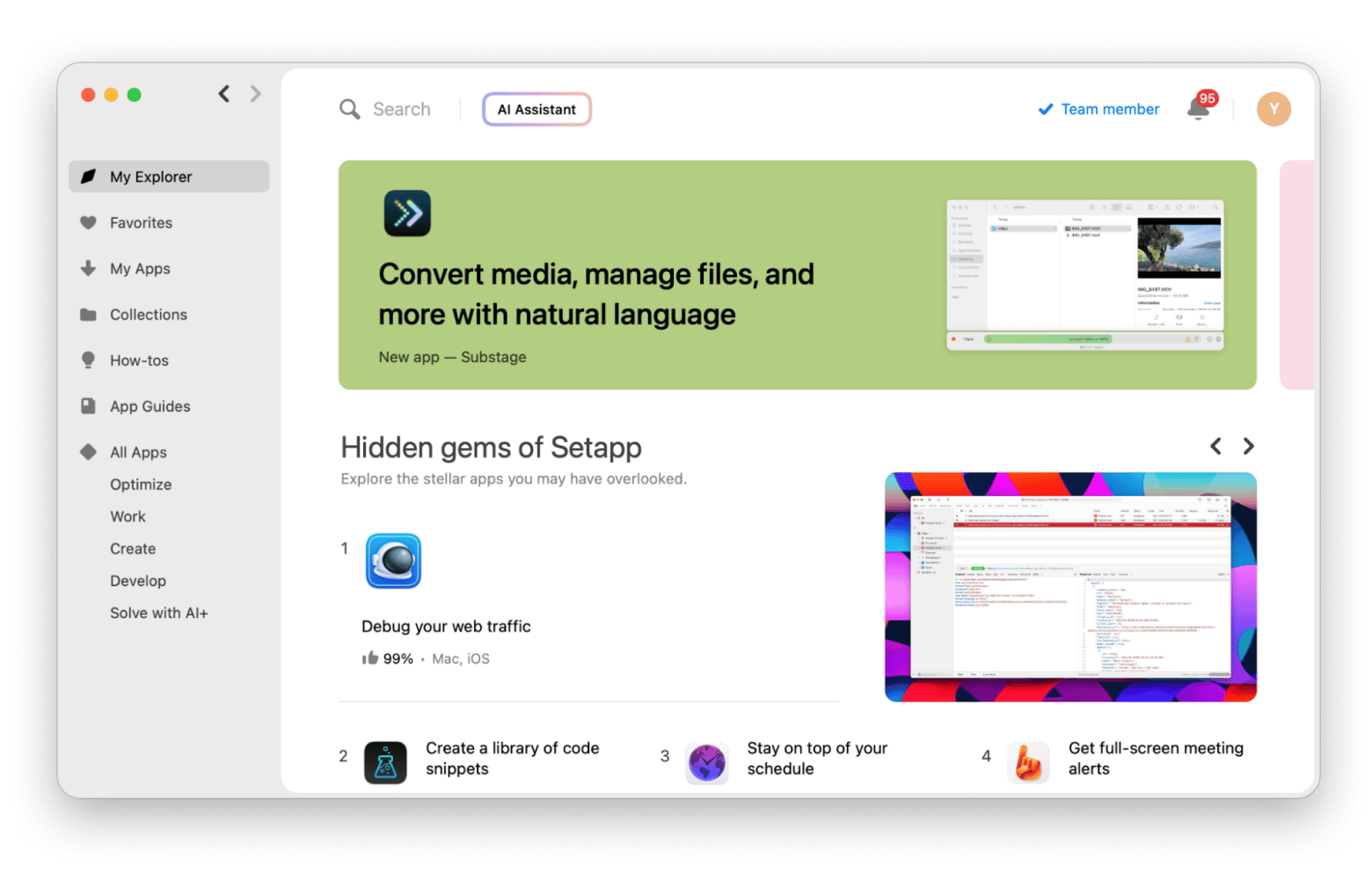Open the purple clock schedule app icon
Screen dimensions: 1372x881
click(x=706, y=762)
